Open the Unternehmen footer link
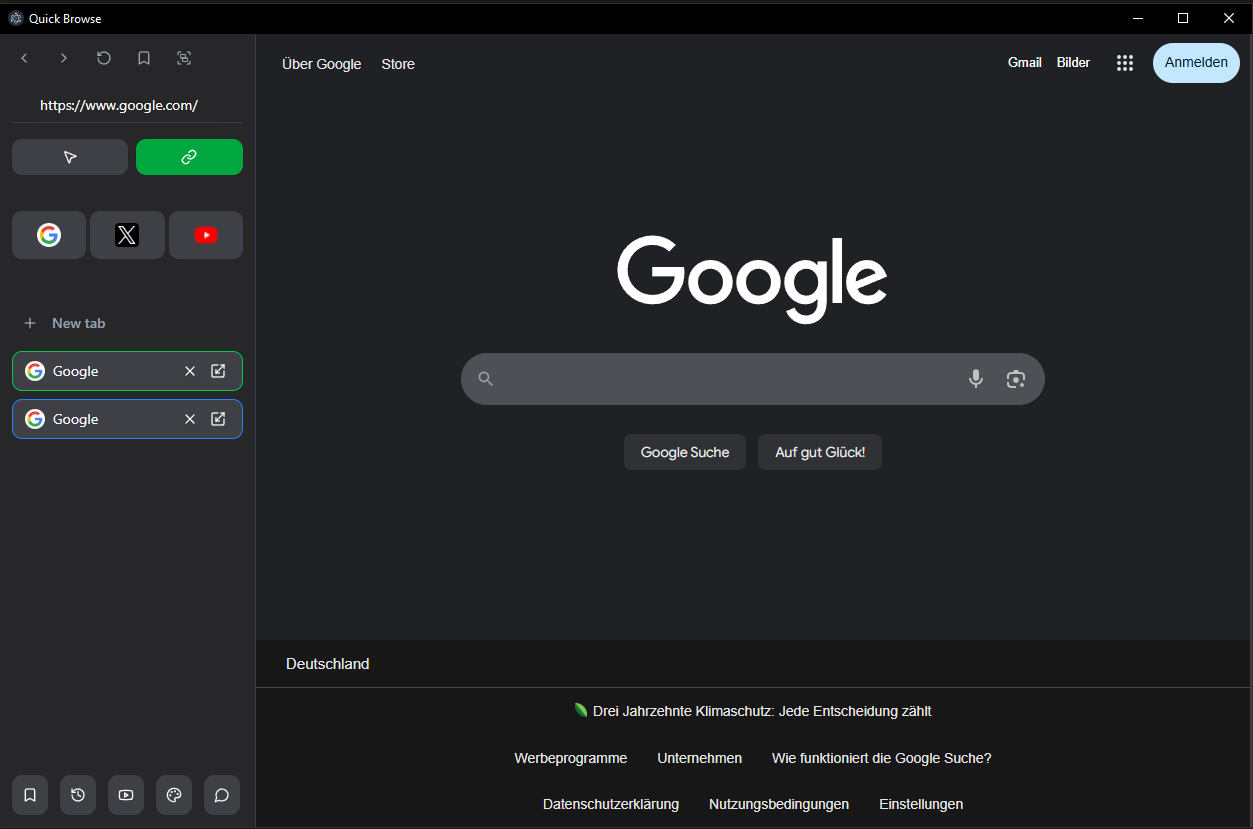The height and width of the screenshot is (829, 1253). click(x=700, y=758)
